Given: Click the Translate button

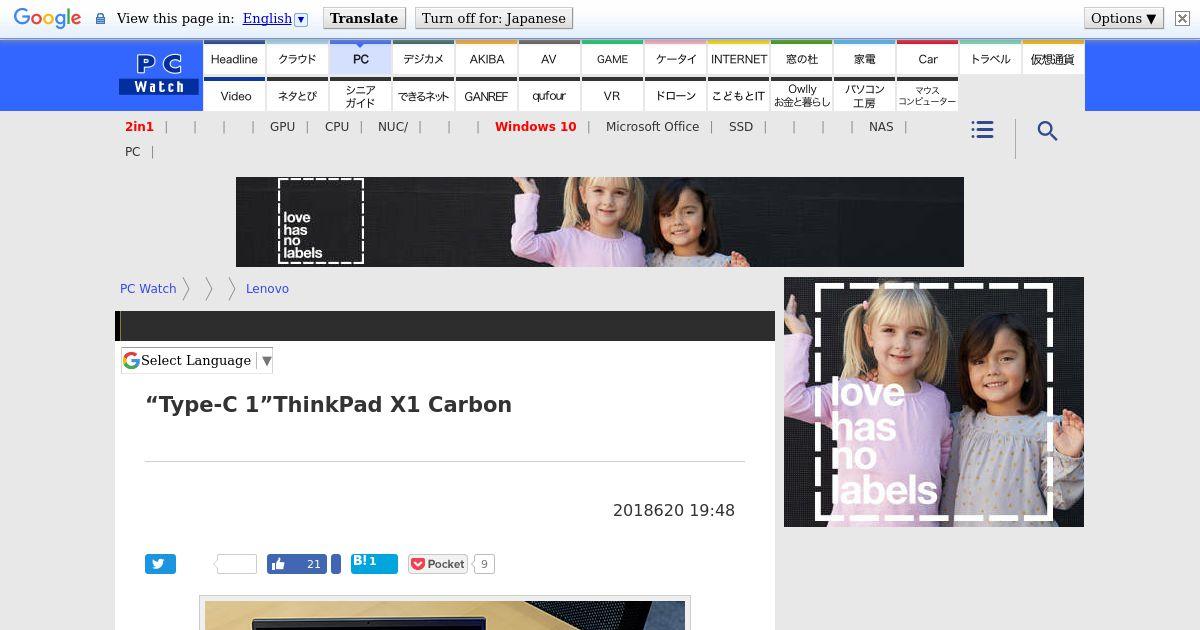Looking at the screenshot, I should (364, 18).
